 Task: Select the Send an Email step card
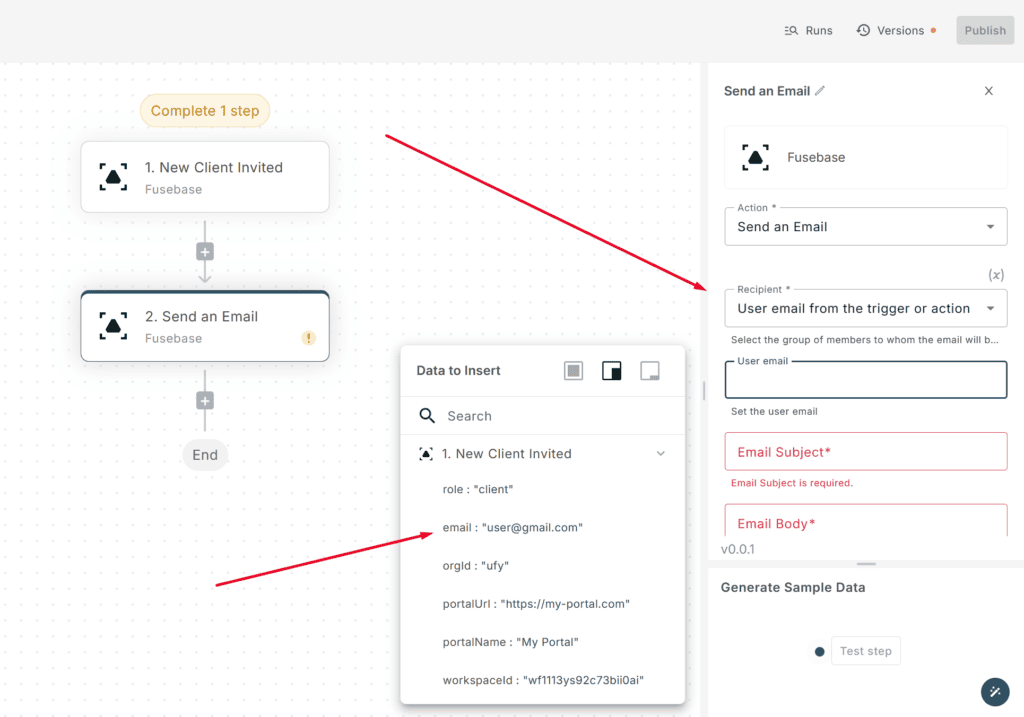(204, 326)
